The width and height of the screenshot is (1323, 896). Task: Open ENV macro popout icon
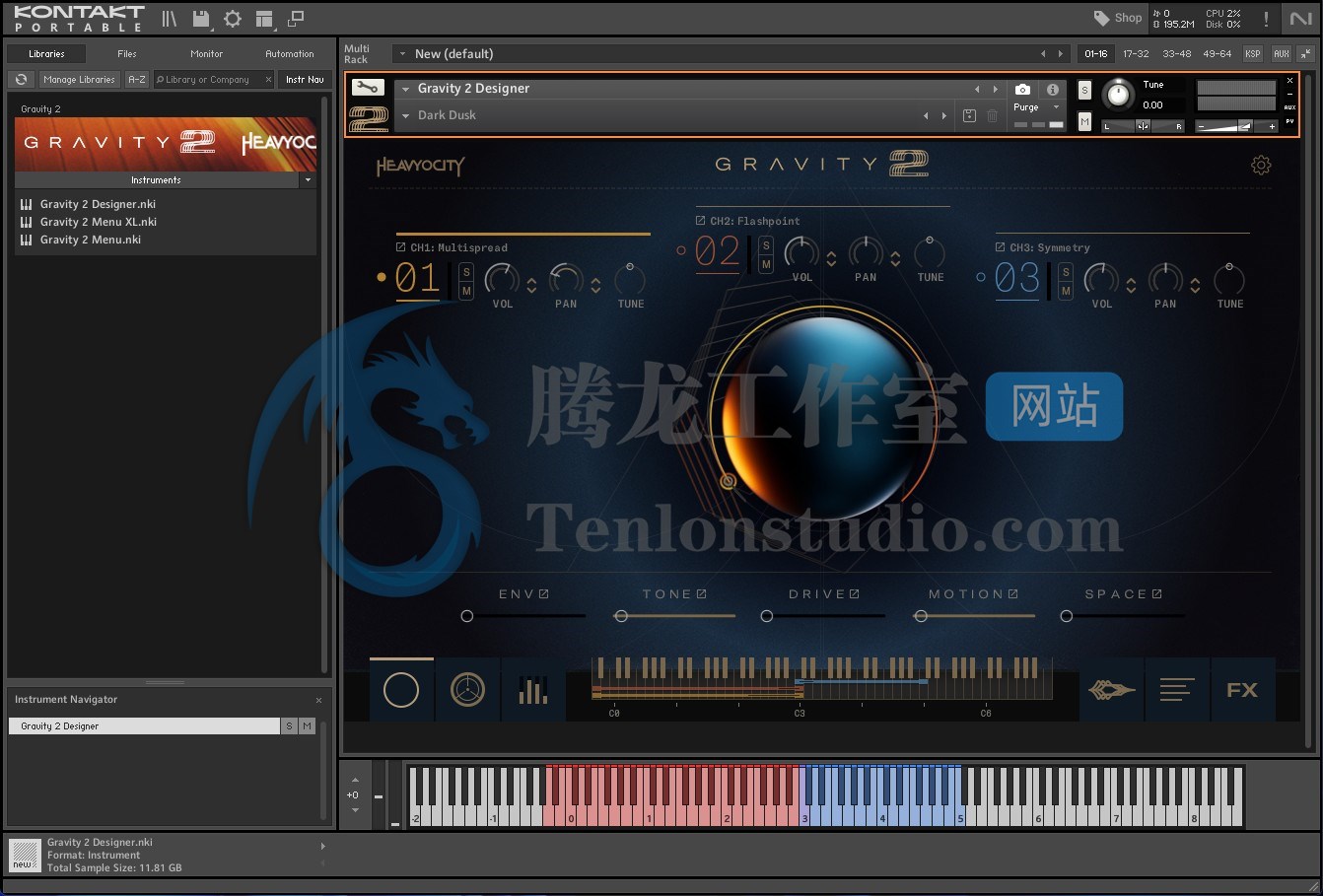click(x=543, y=594)
